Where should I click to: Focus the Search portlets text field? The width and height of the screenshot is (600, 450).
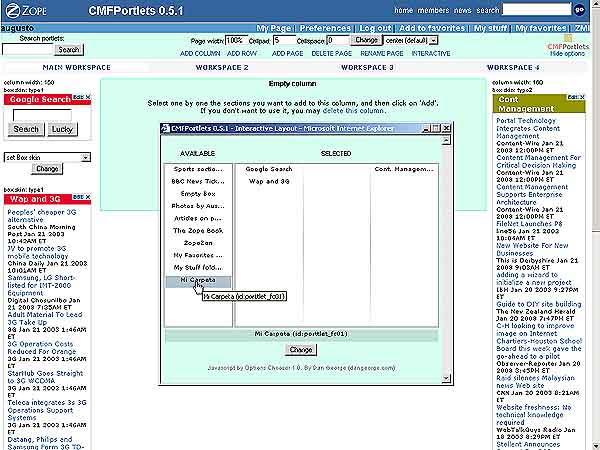point(28,49)
